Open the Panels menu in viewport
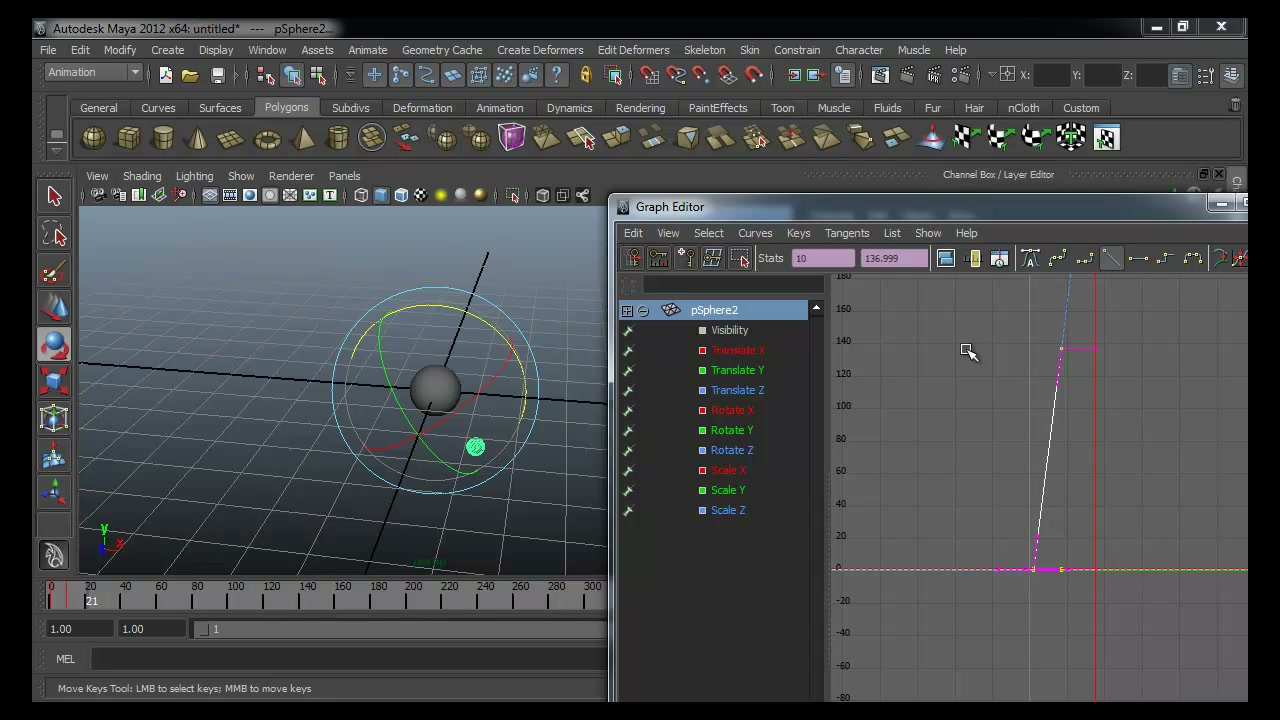 (x=344, y=176)
